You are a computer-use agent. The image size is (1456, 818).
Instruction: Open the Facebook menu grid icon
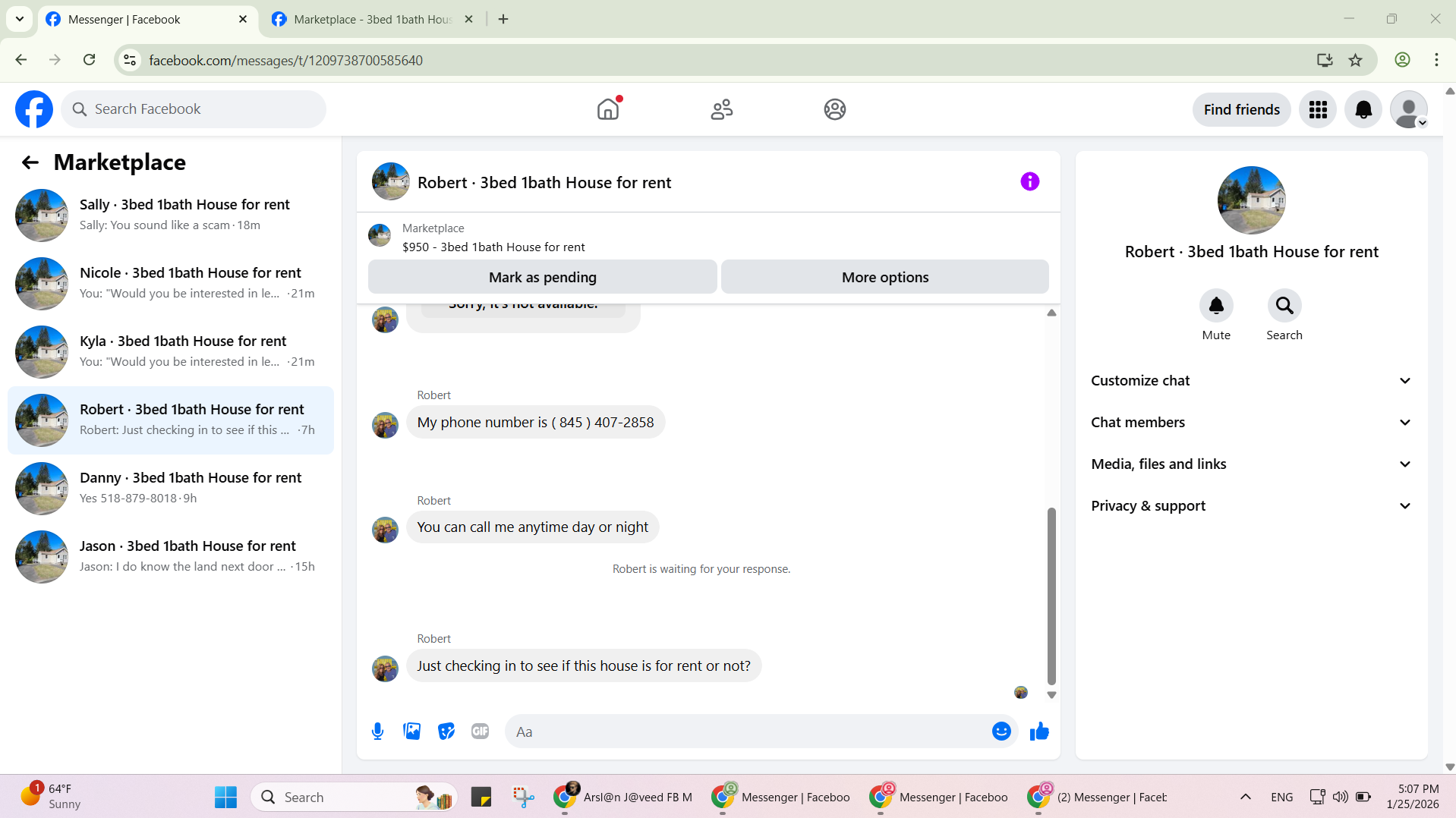click(1318, 110)
